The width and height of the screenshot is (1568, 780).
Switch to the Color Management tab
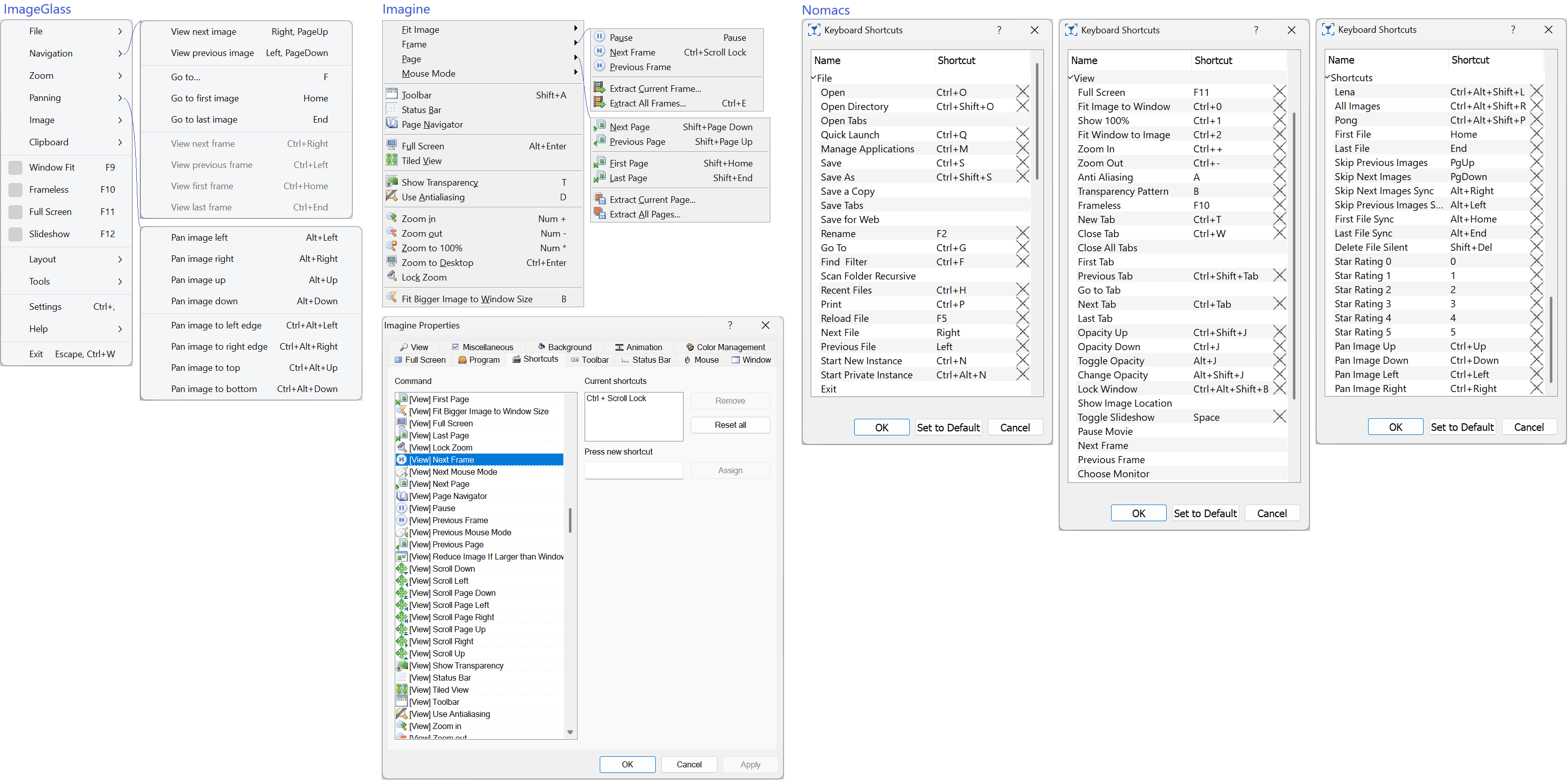725,347
